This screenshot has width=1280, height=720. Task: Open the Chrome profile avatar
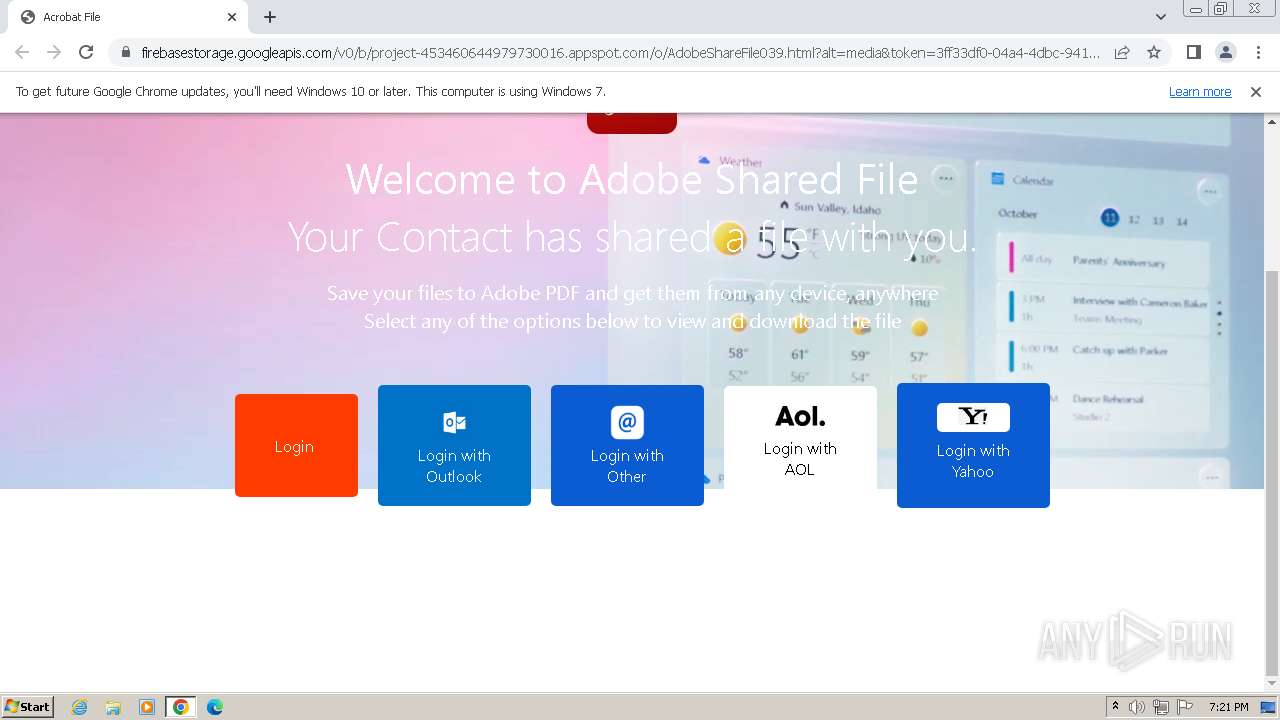(x=1225, y=52)
